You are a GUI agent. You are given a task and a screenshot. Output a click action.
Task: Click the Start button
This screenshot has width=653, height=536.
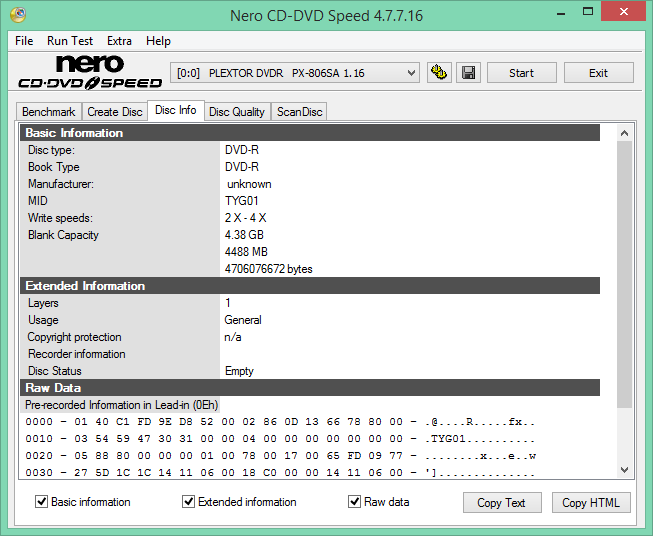521,73
